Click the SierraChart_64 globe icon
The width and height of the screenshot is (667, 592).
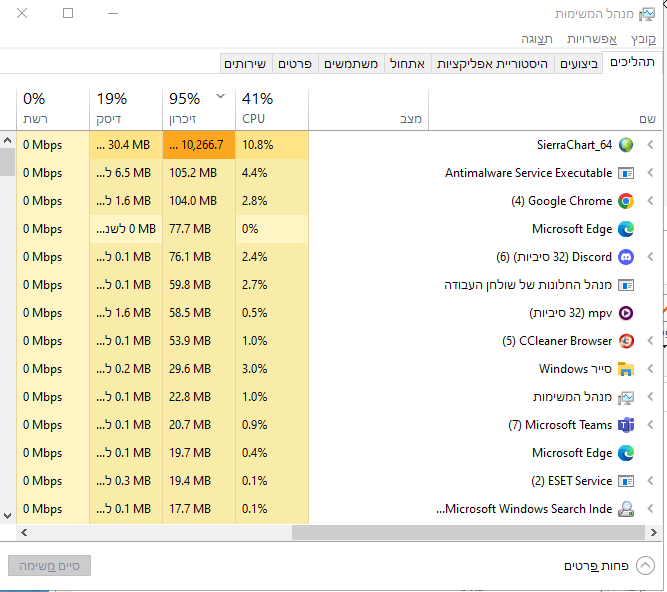(x=626, y=145)
